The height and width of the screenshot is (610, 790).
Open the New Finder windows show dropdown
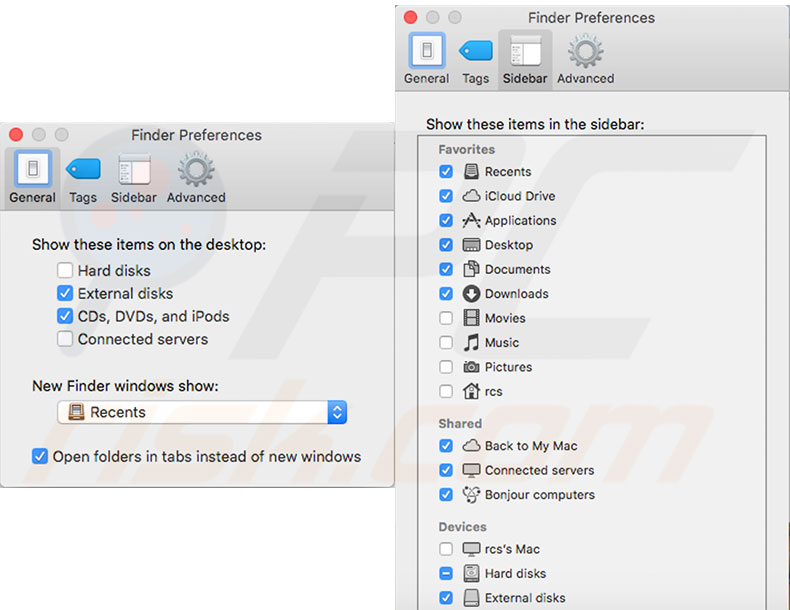(x=202, y=412)
